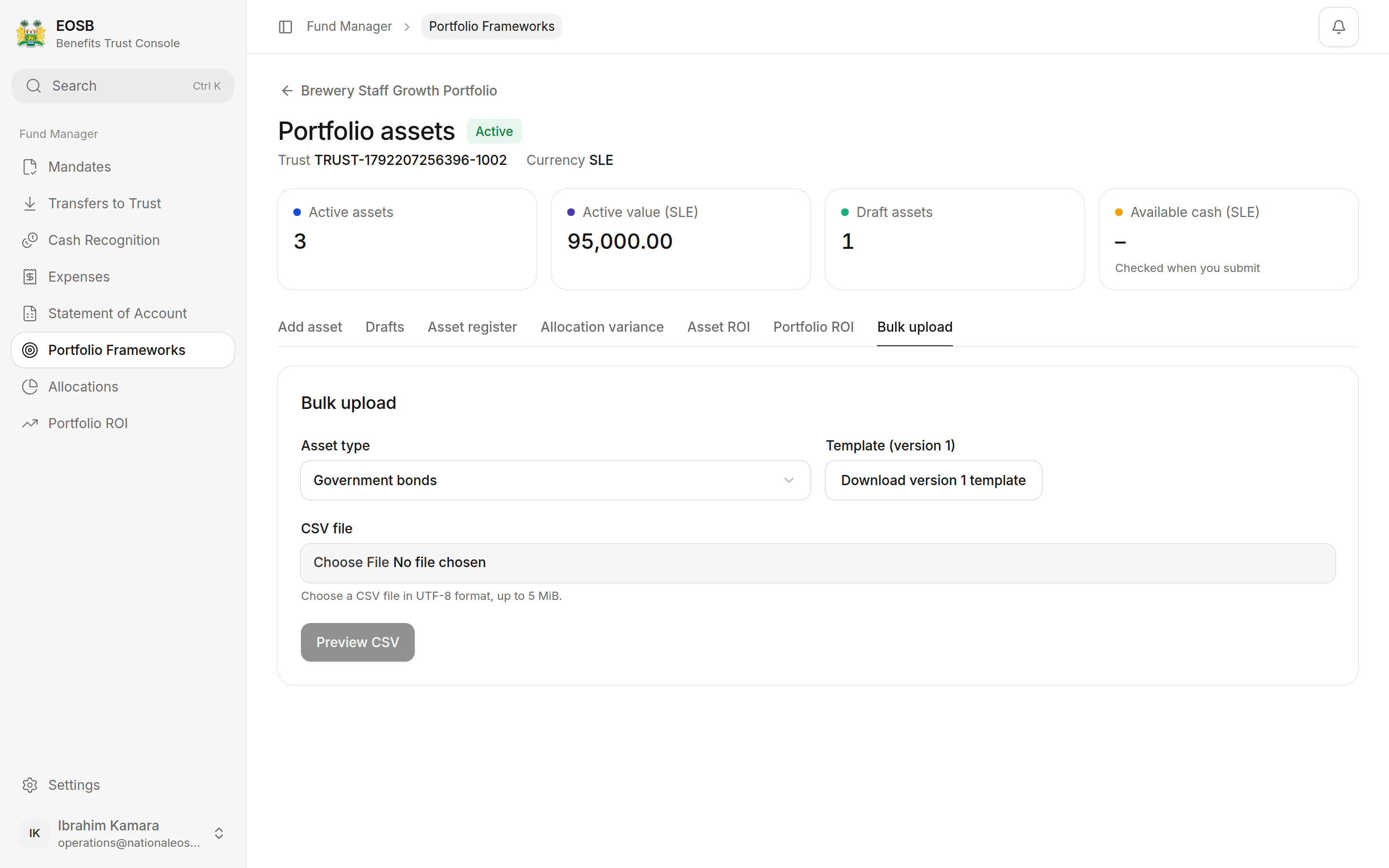Click the IK user avatar
This screenshot has width=1389, height=868.
click(34, 833)
